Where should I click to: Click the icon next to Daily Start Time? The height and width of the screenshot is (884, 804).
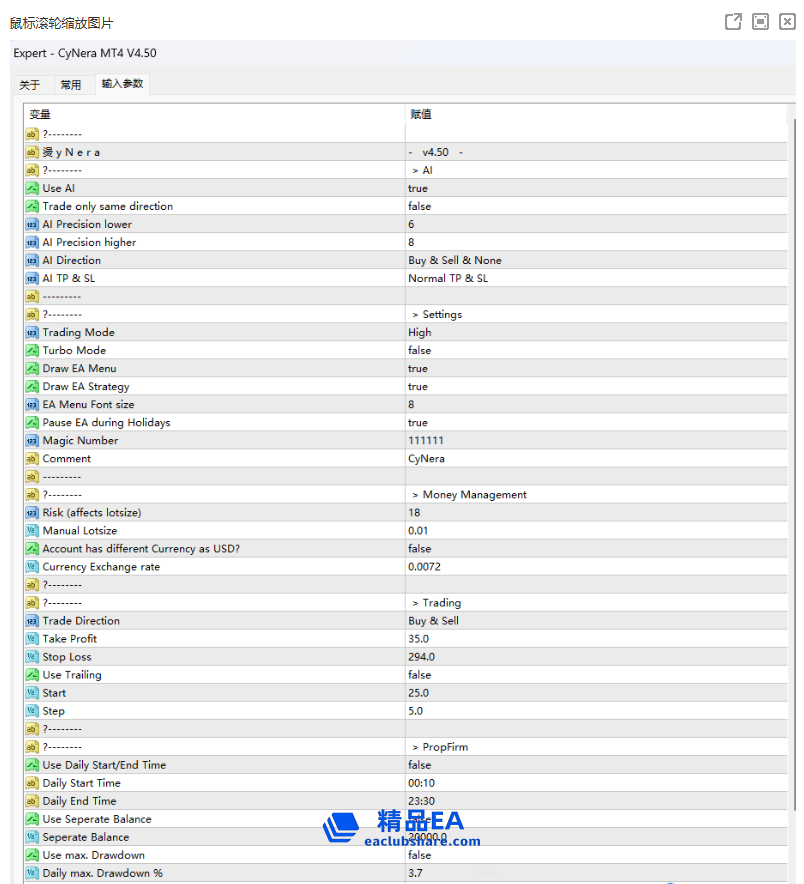click(32, 783)
